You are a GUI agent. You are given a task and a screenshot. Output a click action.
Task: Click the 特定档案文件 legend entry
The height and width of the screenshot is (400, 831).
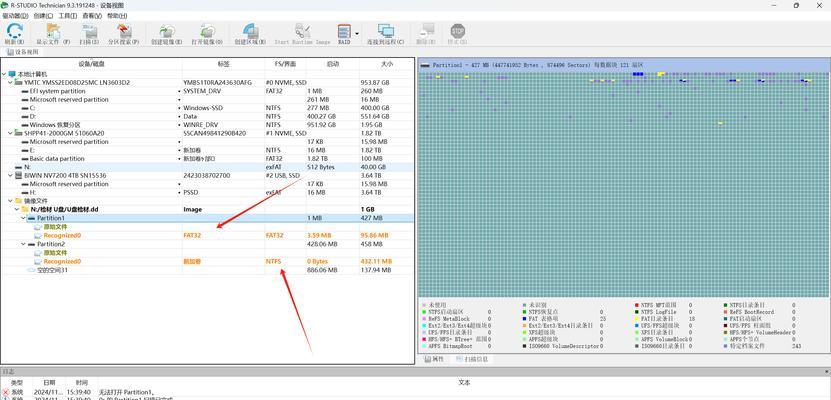(x=747, y=346)
